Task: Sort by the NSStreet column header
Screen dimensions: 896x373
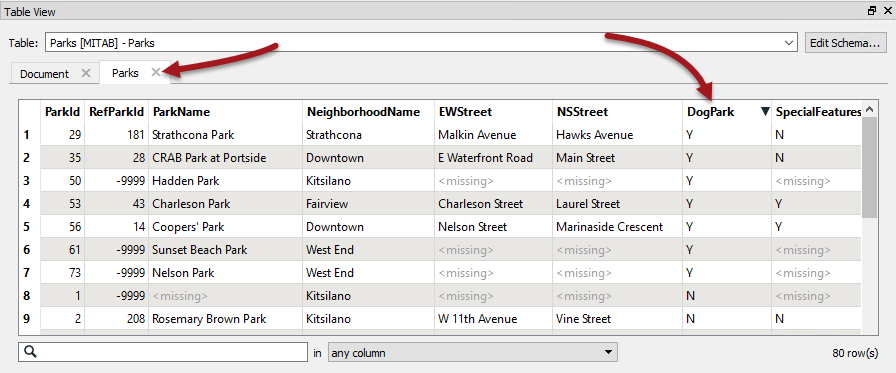Action: tap(618, 112)
